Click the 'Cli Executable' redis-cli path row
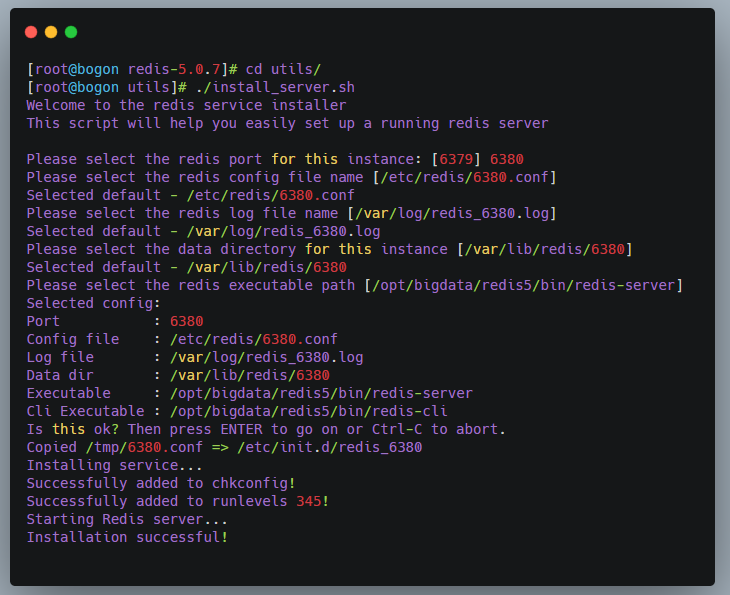This screenshot has width=730, height=595. tap(237, 412)
